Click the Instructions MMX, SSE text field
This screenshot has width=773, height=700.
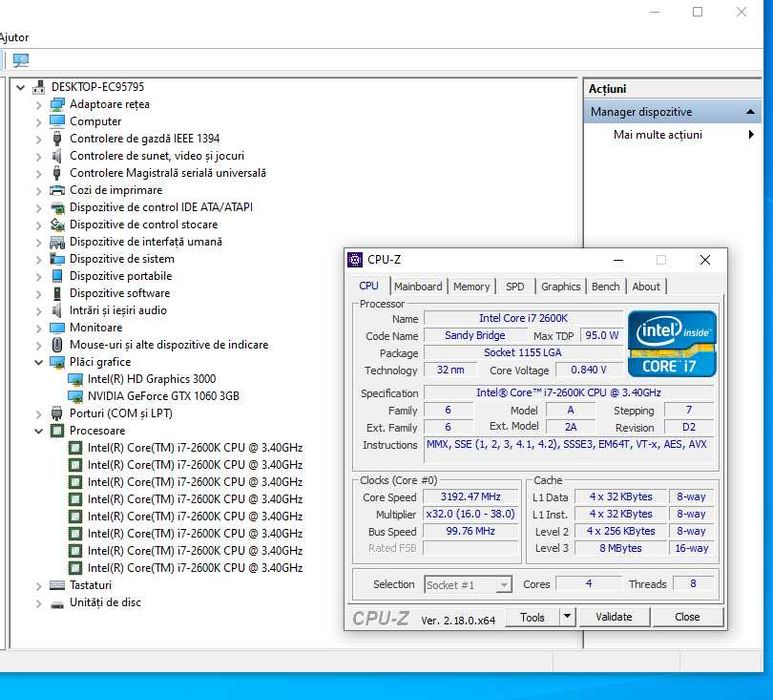[569, 450]
